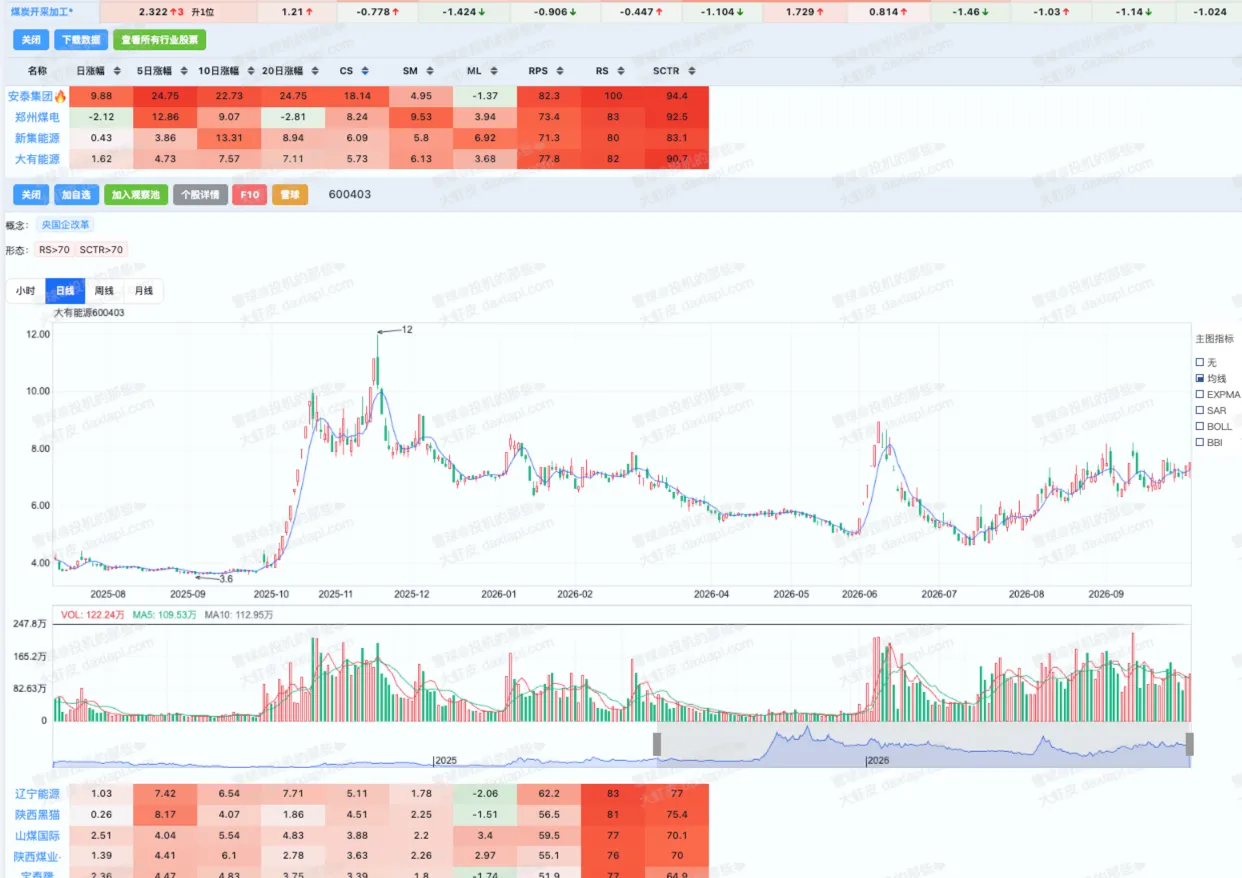1242x878 pixels.
Task: Click the 下载数据 button
Action: pos(80,40)
